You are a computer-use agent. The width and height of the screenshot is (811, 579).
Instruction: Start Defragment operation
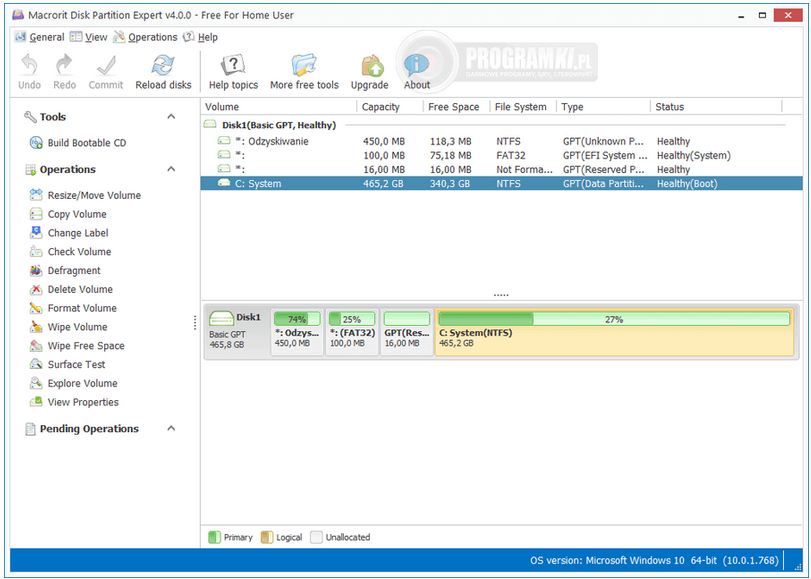pyautogui.click(x=65, y=271)
